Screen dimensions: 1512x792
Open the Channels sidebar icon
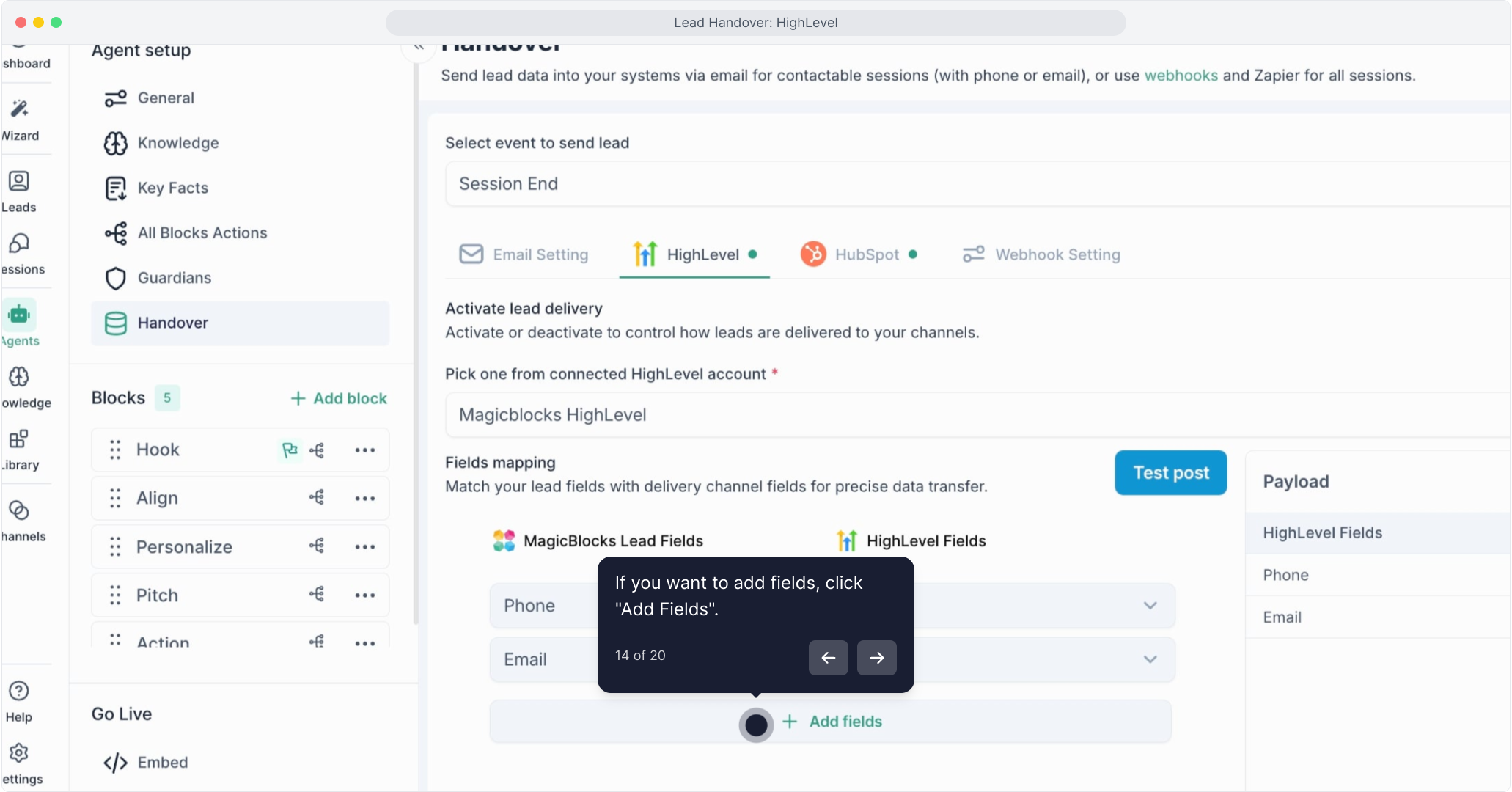[x=19, y=510]
